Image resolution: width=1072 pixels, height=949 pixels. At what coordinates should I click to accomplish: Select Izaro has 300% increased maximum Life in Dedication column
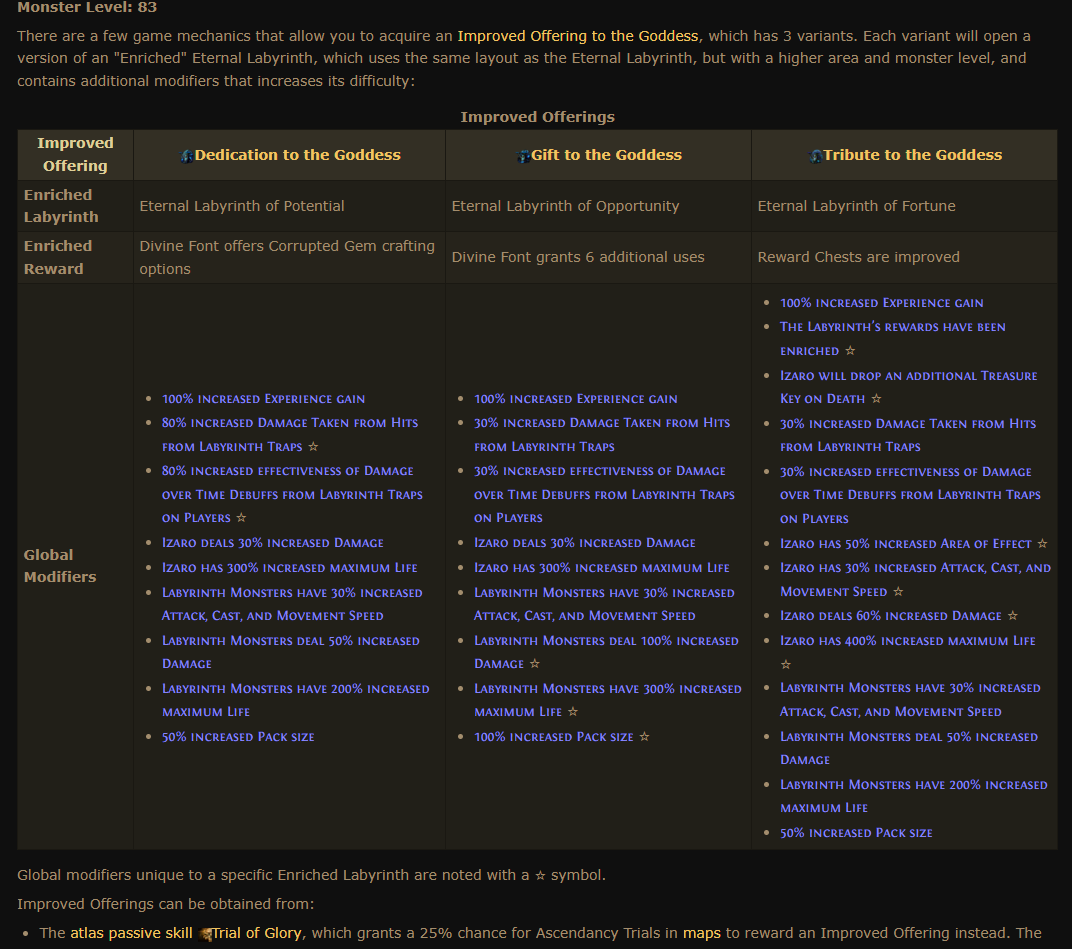tap(289, 568)
